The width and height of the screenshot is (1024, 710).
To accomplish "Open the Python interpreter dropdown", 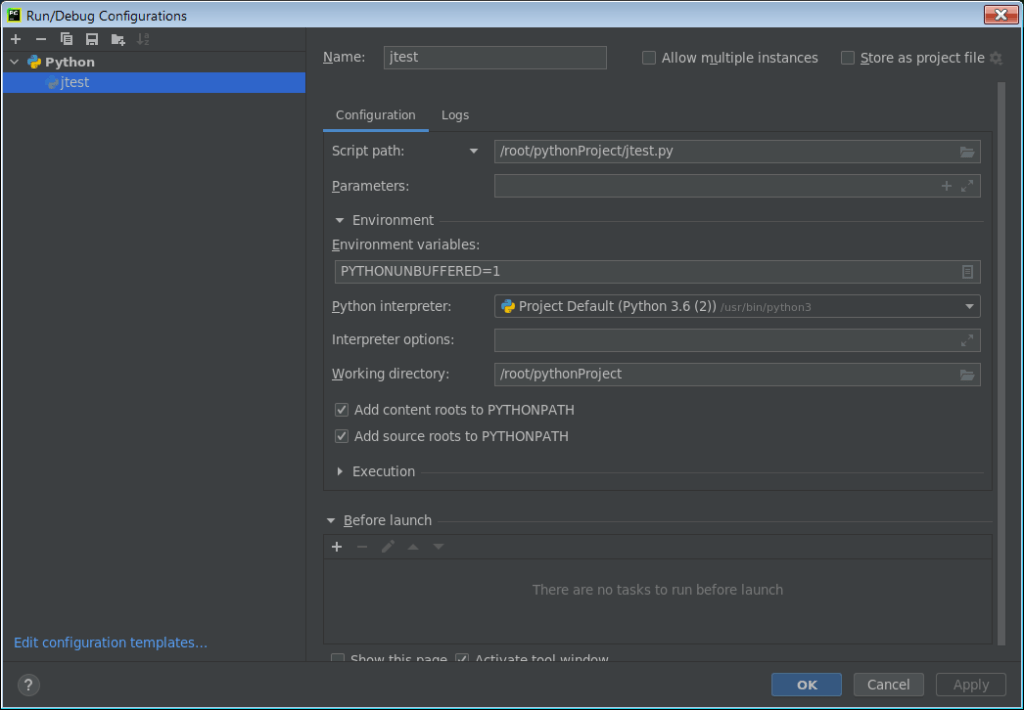I will pyautogui.click(x=968, y=307).
